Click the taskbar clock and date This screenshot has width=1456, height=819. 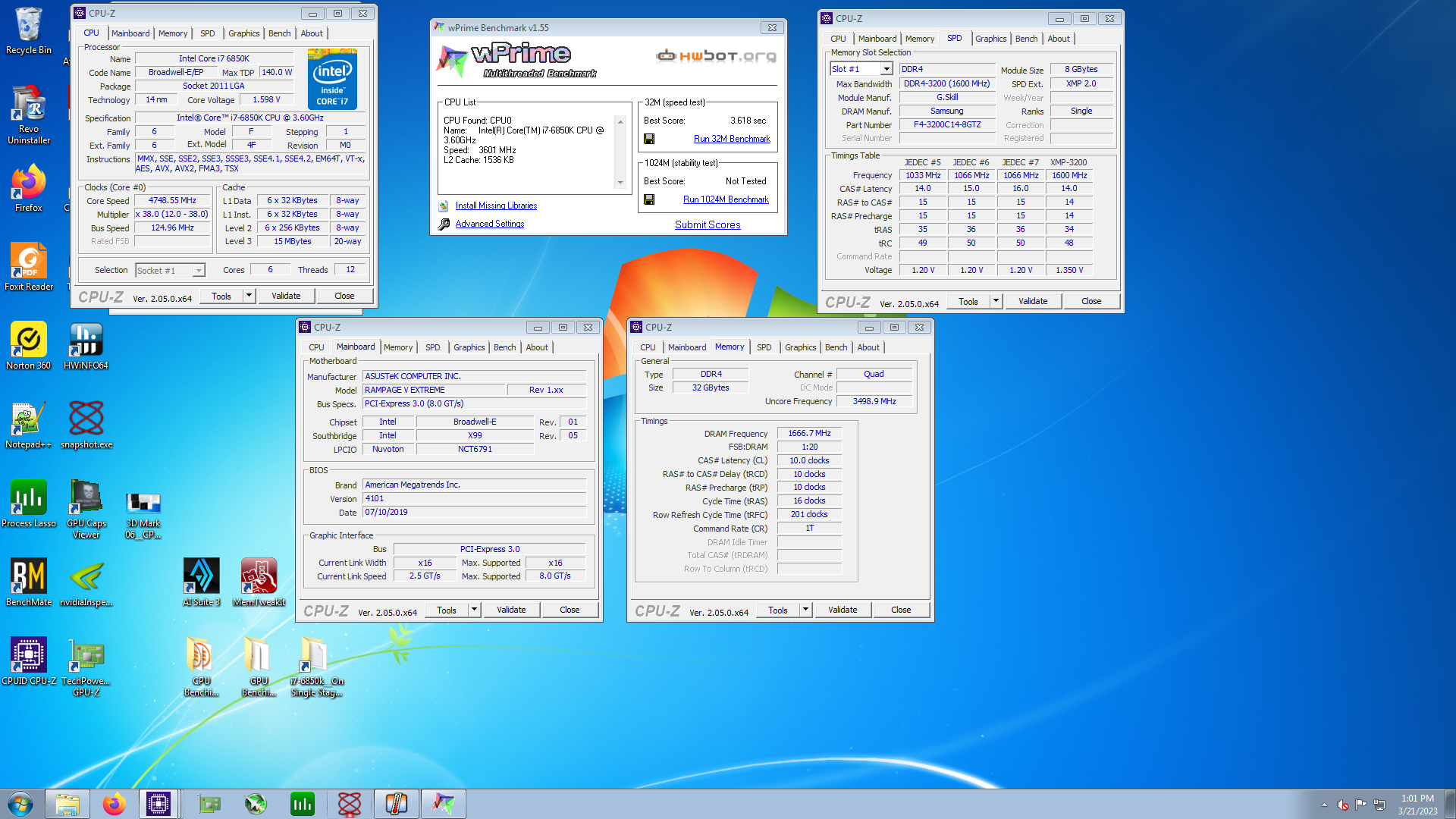pyautogui.click(x=1417, y=804)
